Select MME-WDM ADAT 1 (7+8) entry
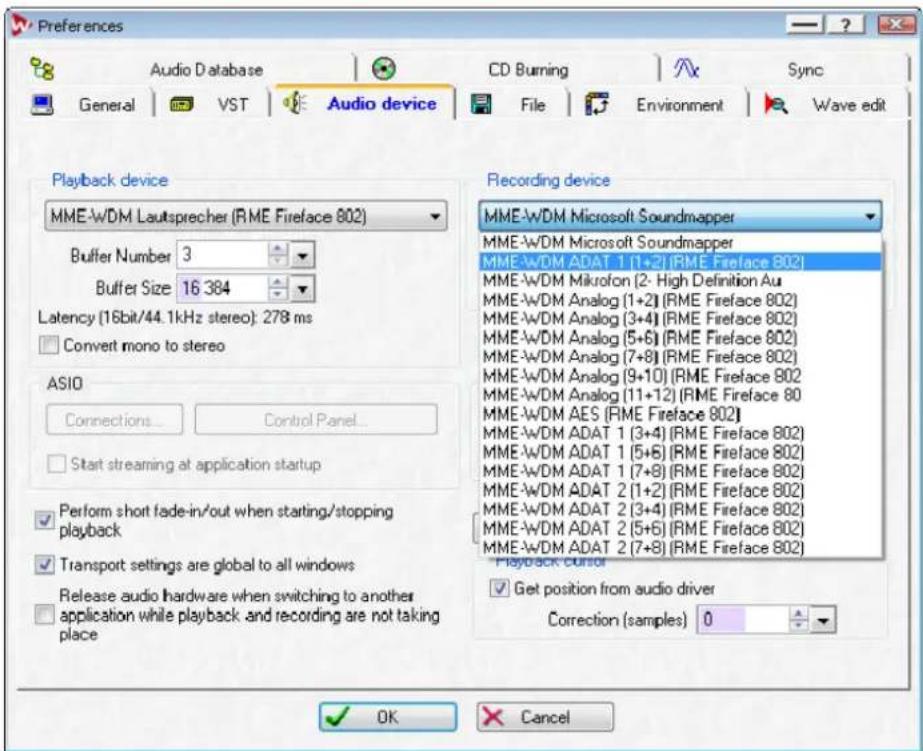 click(x=681, y=471)
